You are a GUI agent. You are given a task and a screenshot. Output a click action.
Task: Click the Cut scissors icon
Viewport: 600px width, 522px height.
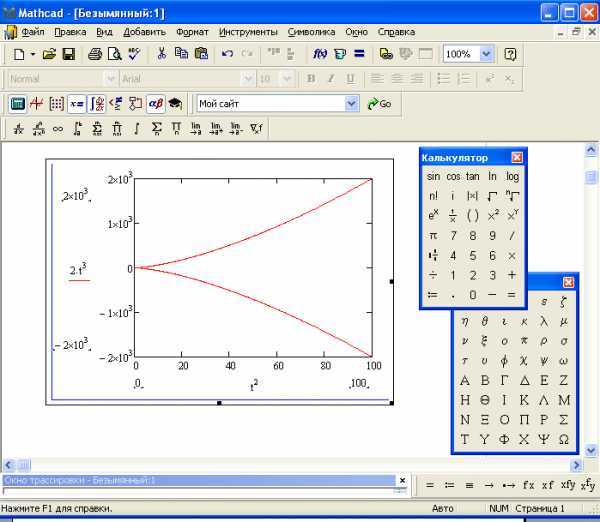tap(162, 54)
